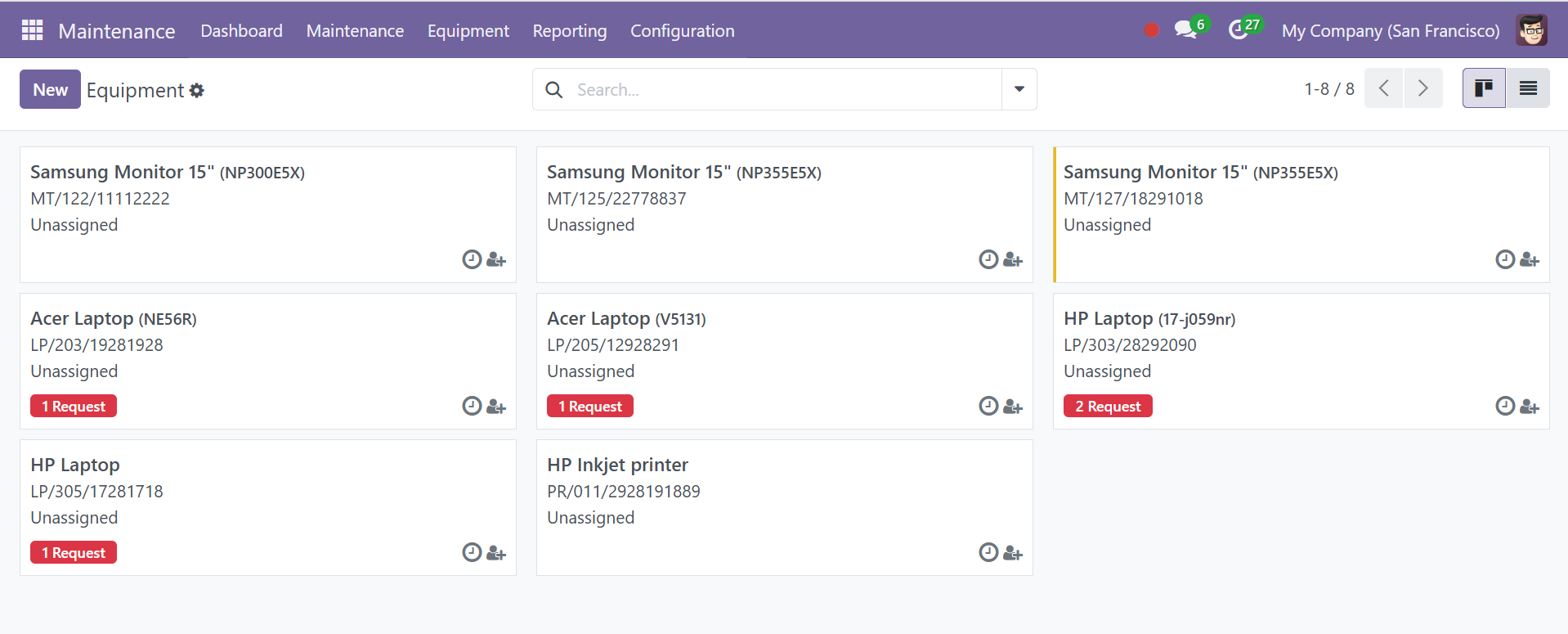Viewport: 1568px width, 634px height.
Task: Assign user icon on MT/125/22778837 card
Action: pos(1013,260)
